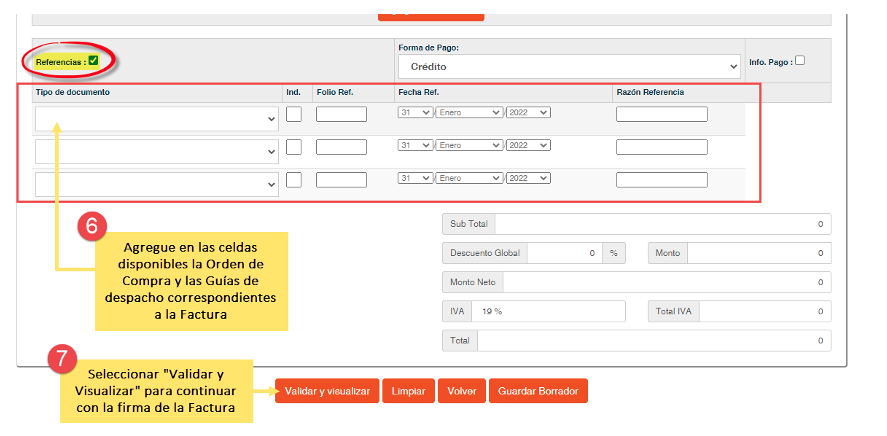Click the Monto Neto field
887x436 pixels.
pos(667,282)
